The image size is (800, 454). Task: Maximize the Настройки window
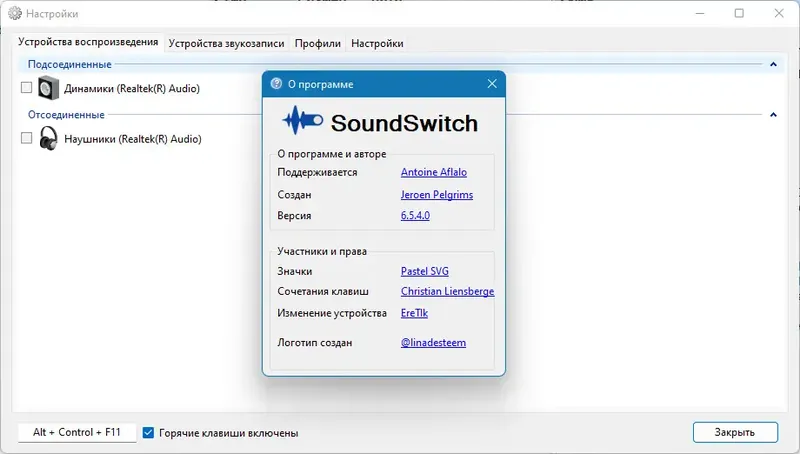point(739,13)
